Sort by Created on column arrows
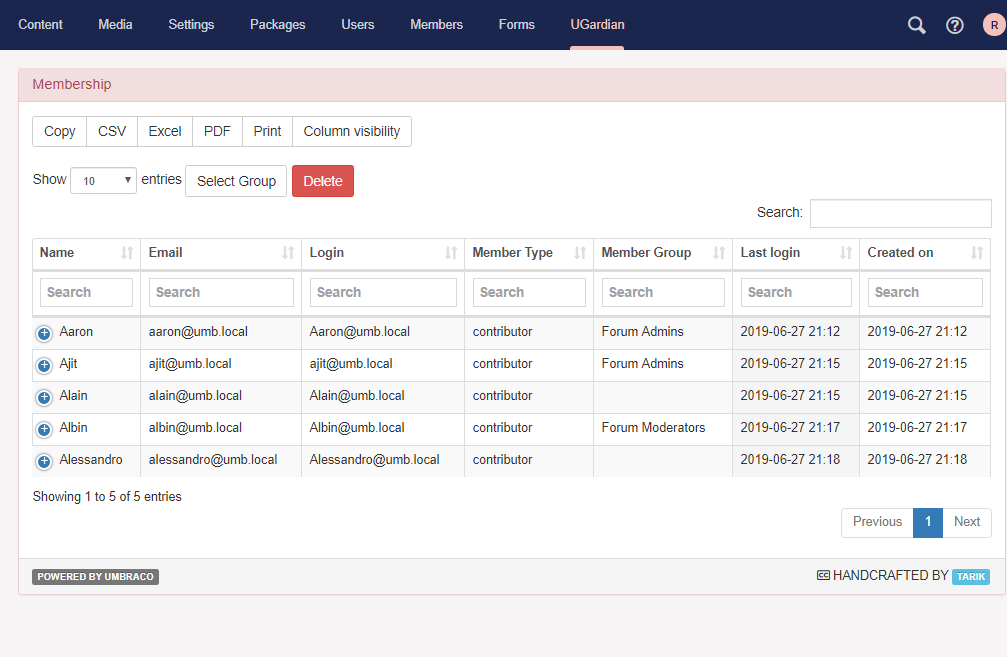The image size is (1007, 657). click(x=977, y=253)
